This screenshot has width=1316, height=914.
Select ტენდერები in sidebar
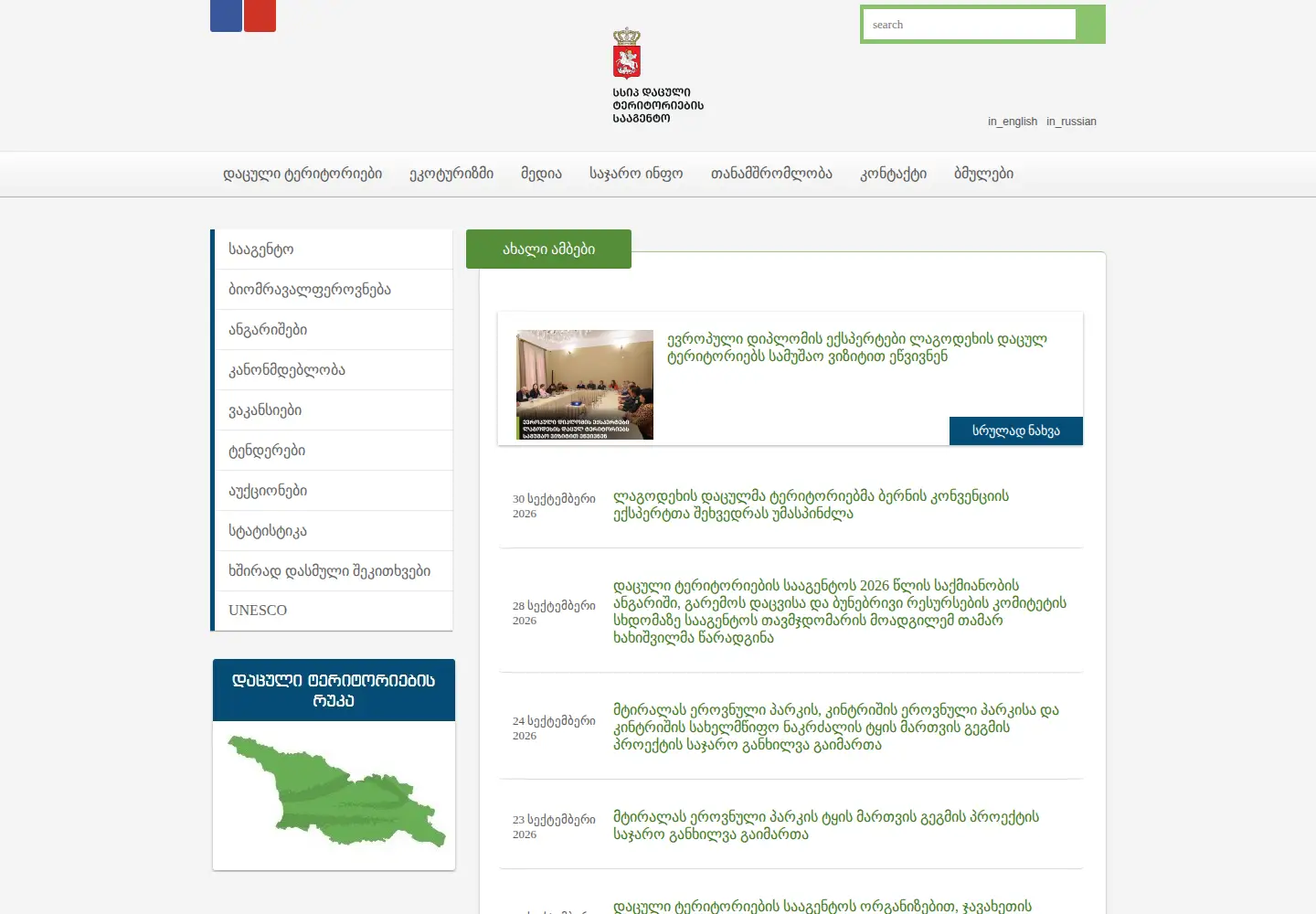(x=334, y=451)
